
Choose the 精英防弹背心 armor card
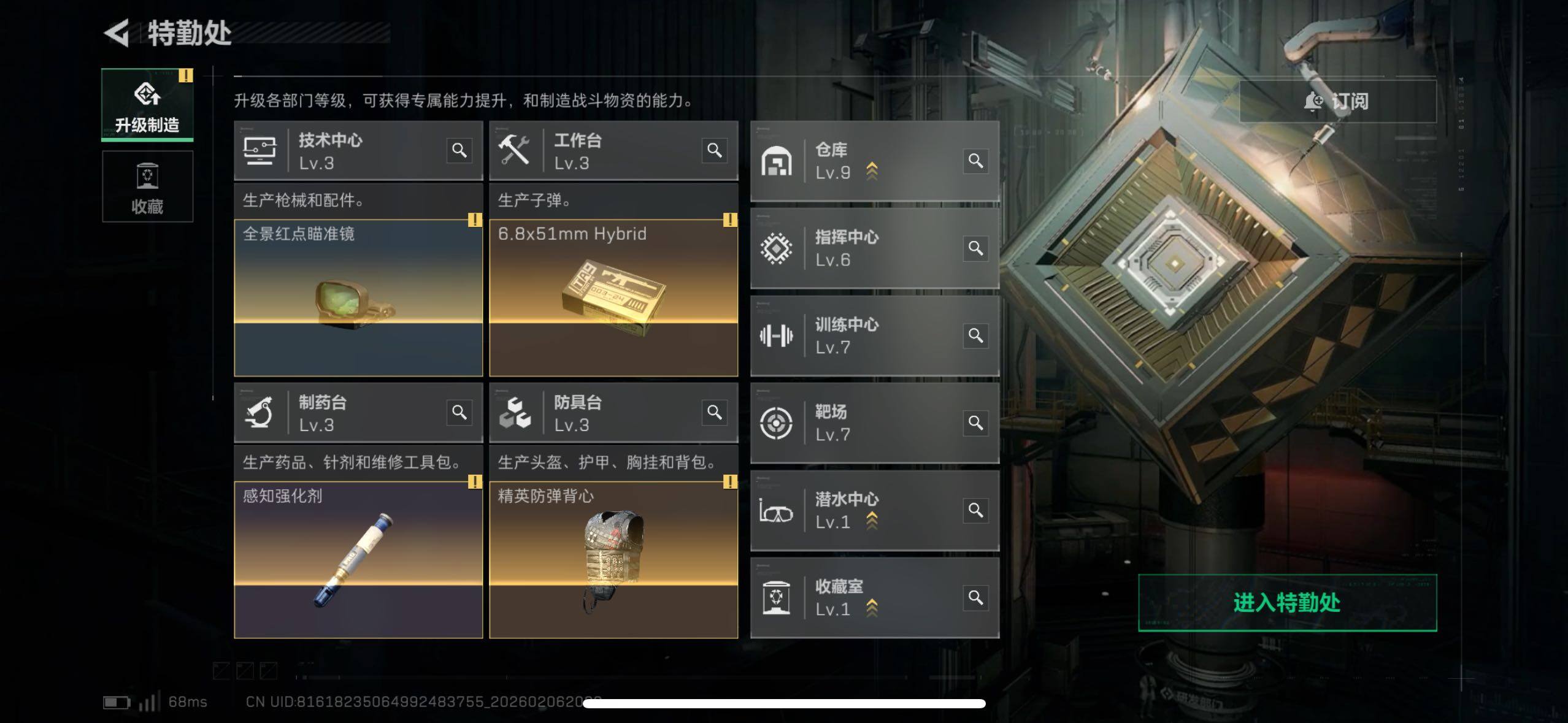coord(613,560)
